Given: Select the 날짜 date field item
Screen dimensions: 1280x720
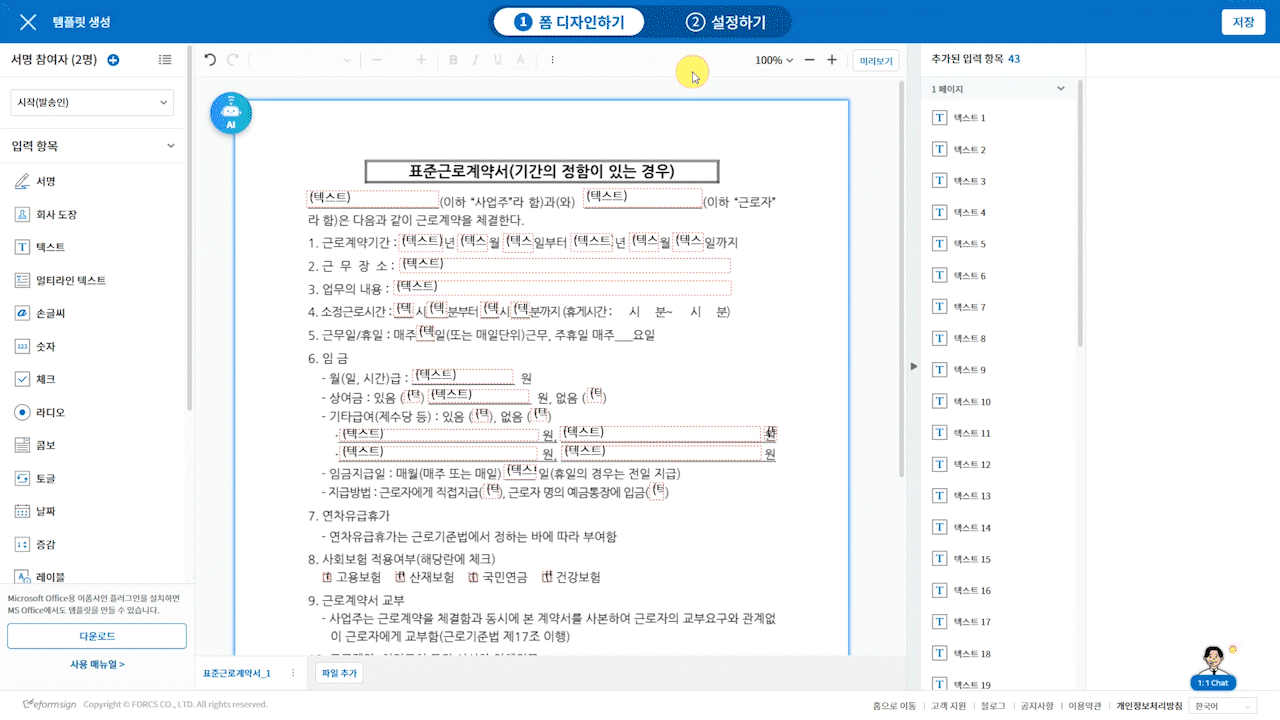Looking at the screenshot, I should coord(46,511).
